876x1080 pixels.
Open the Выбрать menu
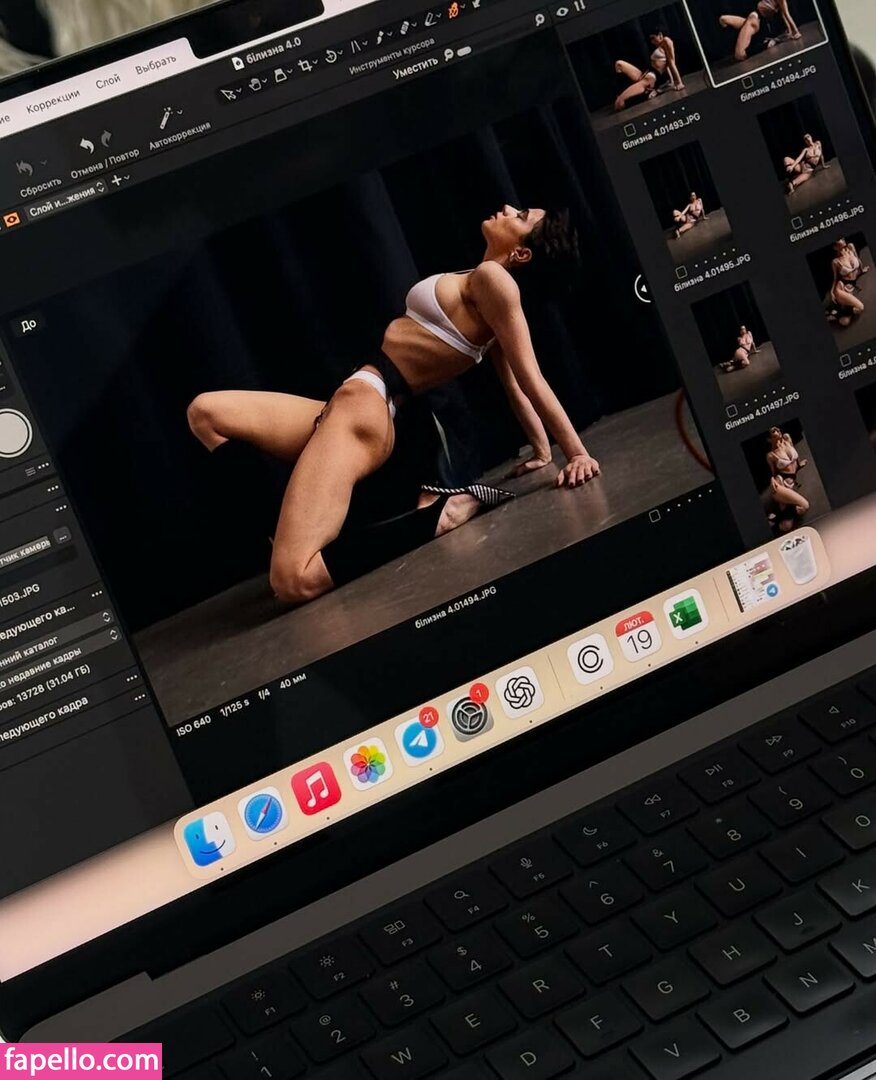tap(155, 66)
